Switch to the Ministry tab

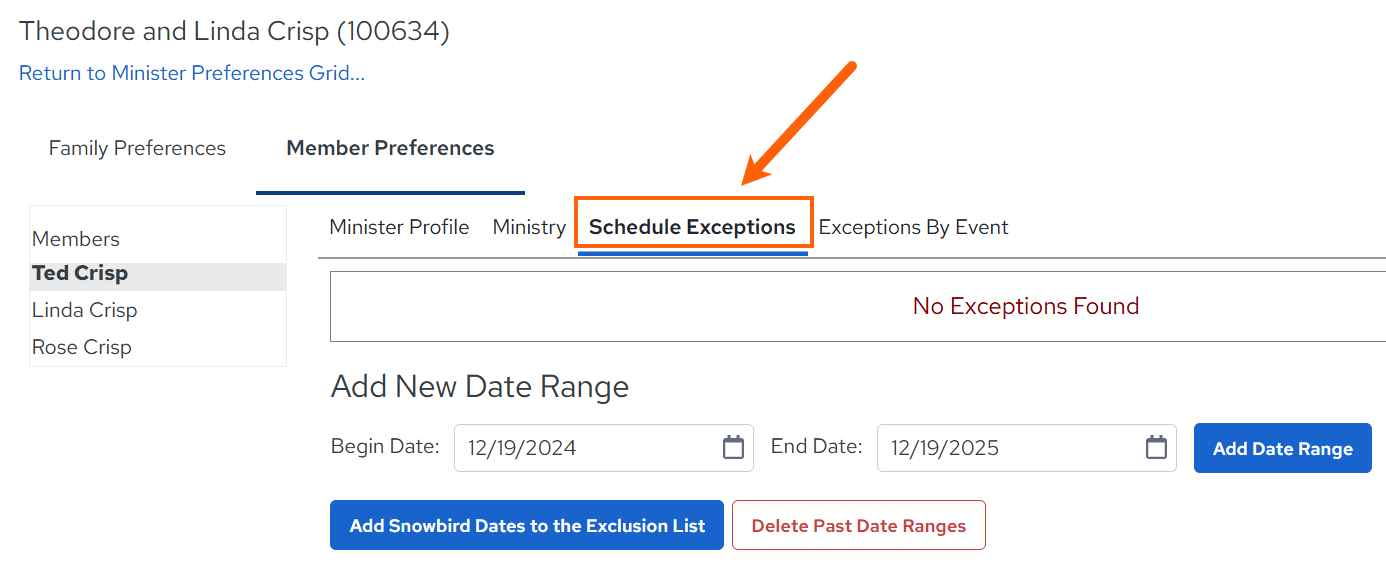[x=529, y=227]
